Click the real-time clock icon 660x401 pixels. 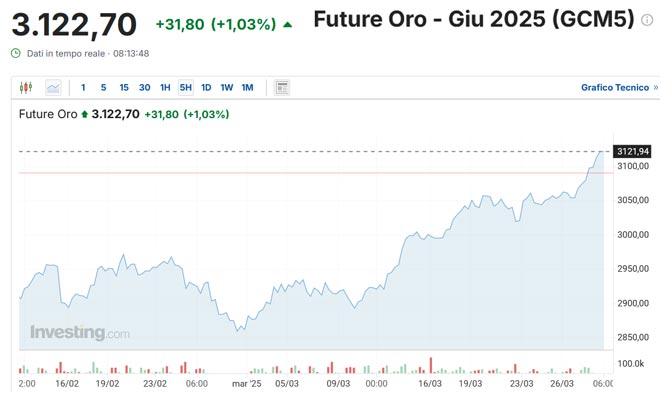[x=16, y=52]
